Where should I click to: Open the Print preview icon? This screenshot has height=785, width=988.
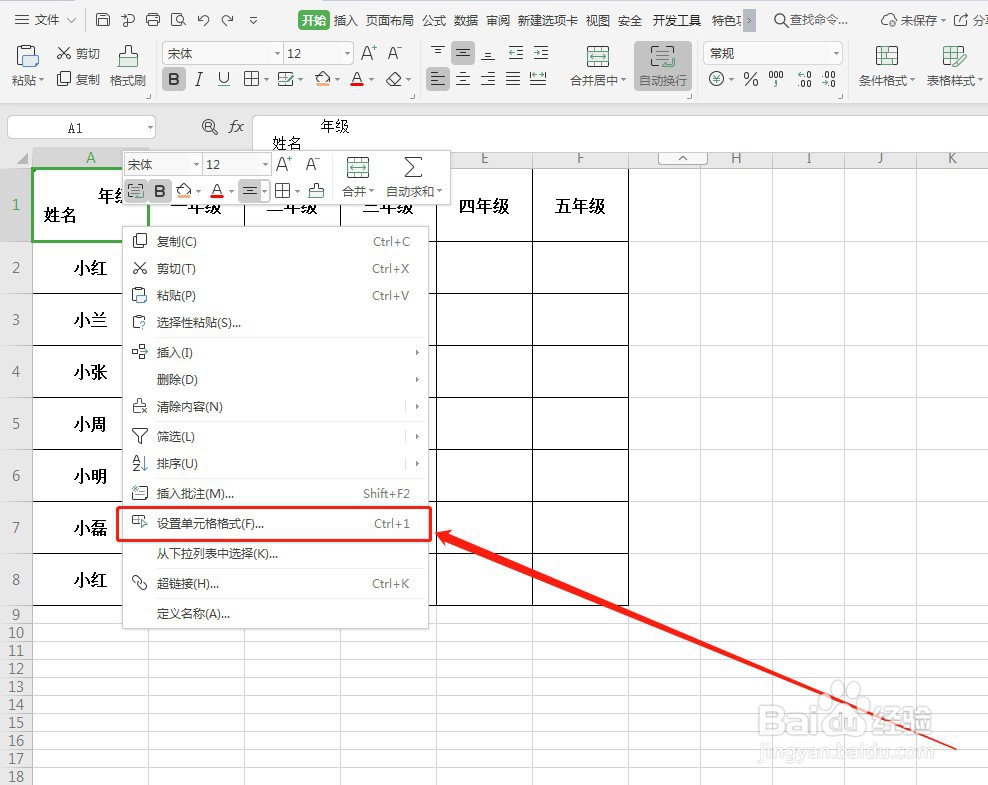178,19
